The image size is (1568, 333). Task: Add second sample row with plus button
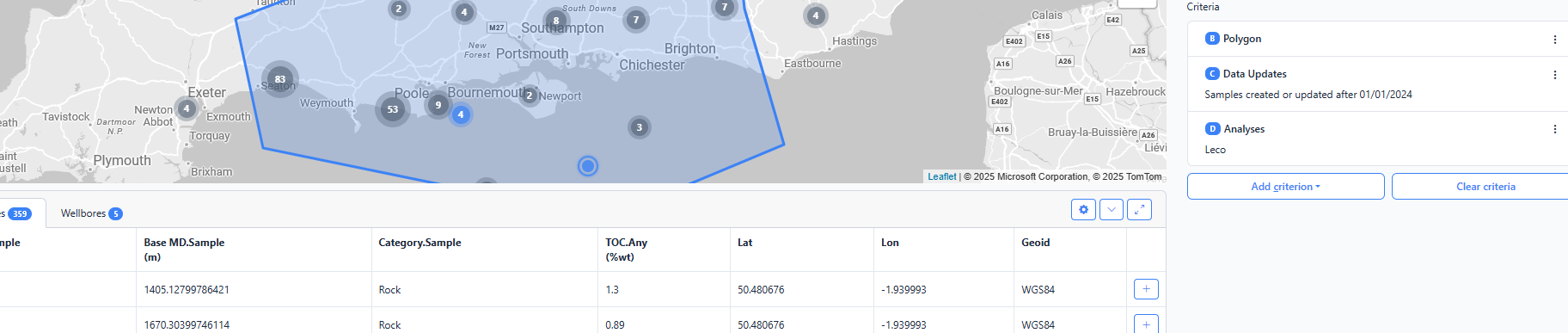(x=1146, y=324)
